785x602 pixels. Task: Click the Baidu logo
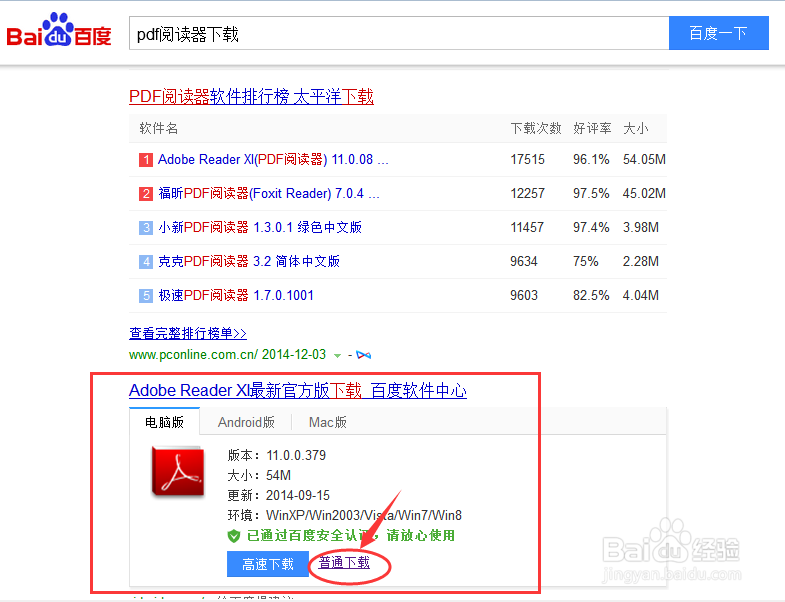[x=59, y=30]
